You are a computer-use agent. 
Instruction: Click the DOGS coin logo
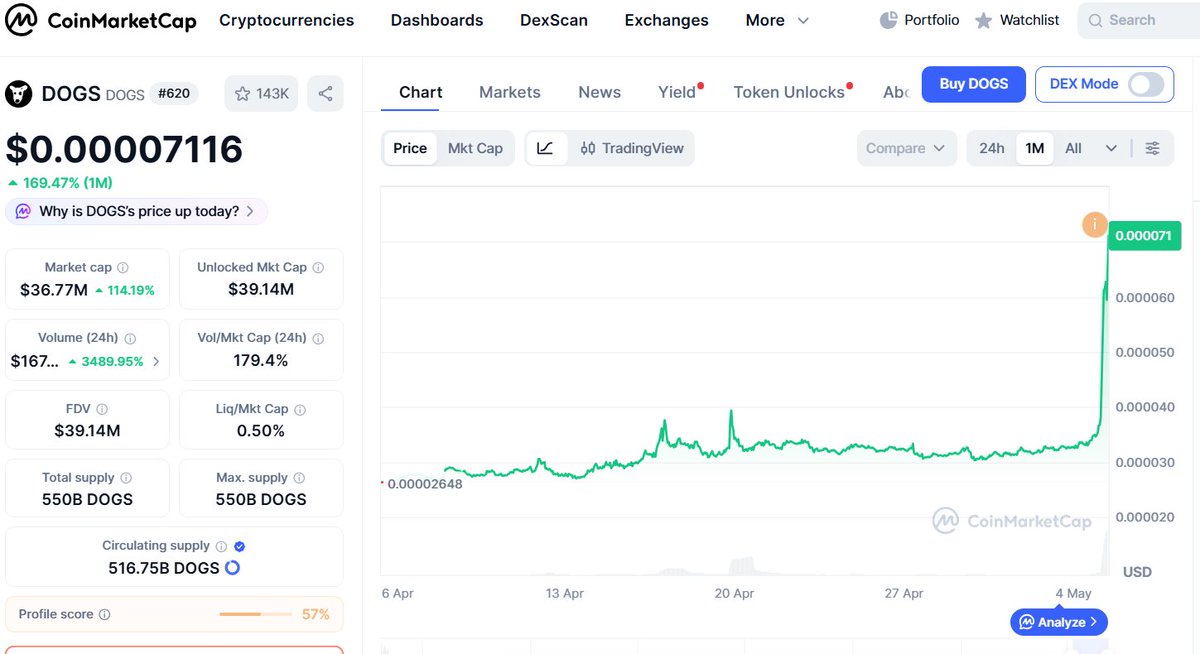19,94
